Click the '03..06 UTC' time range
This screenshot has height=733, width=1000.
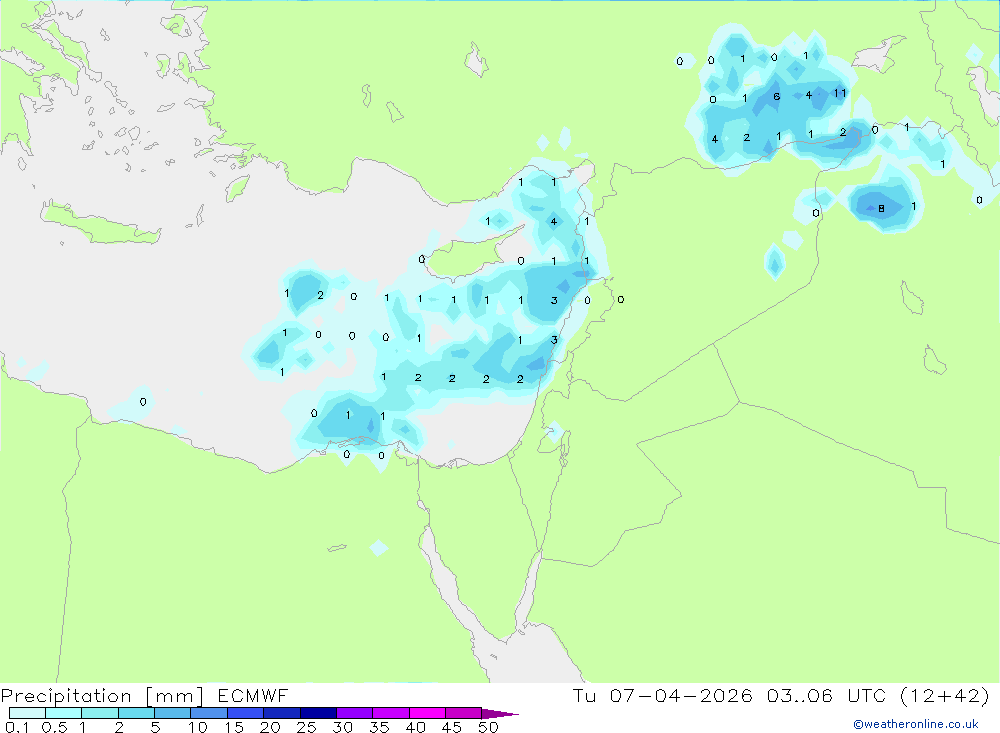[827, 695]
